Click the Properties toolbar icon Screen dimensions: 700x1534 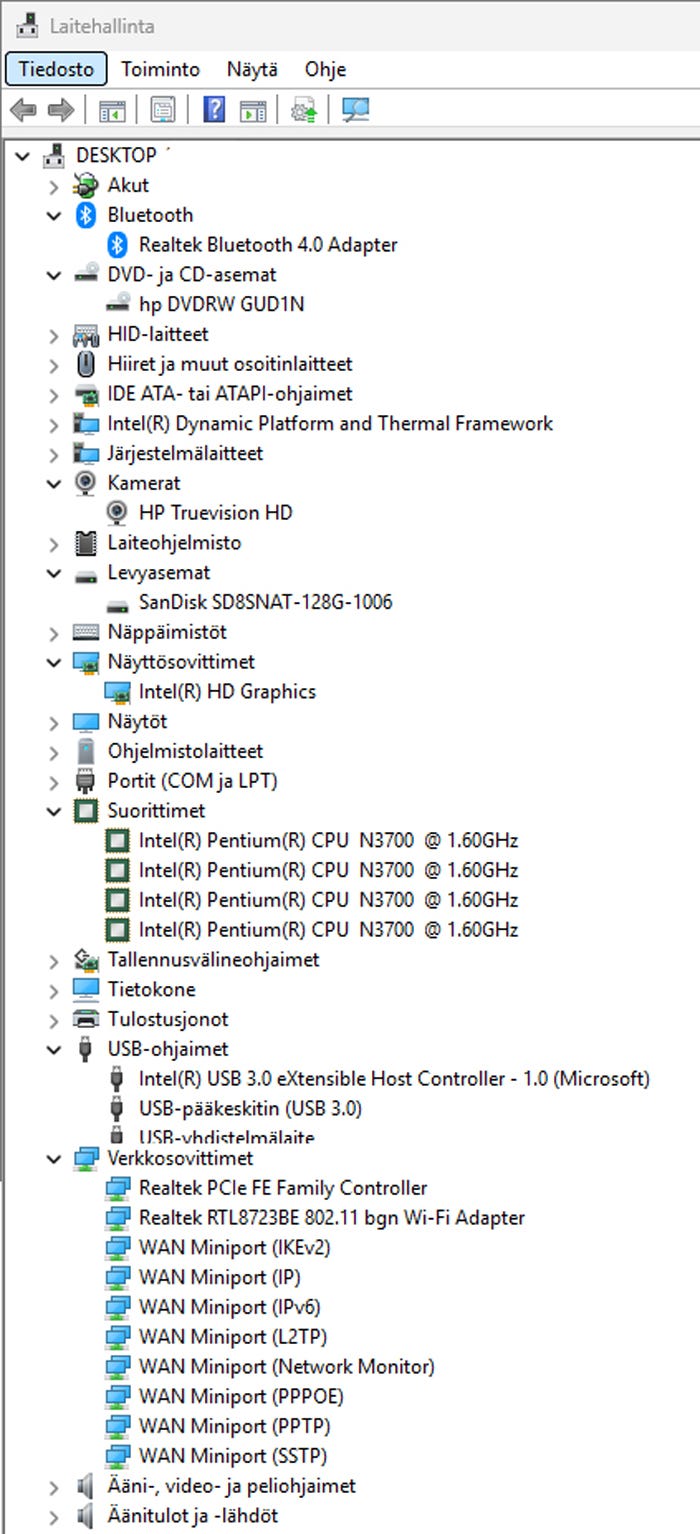[x=163, y=110]
